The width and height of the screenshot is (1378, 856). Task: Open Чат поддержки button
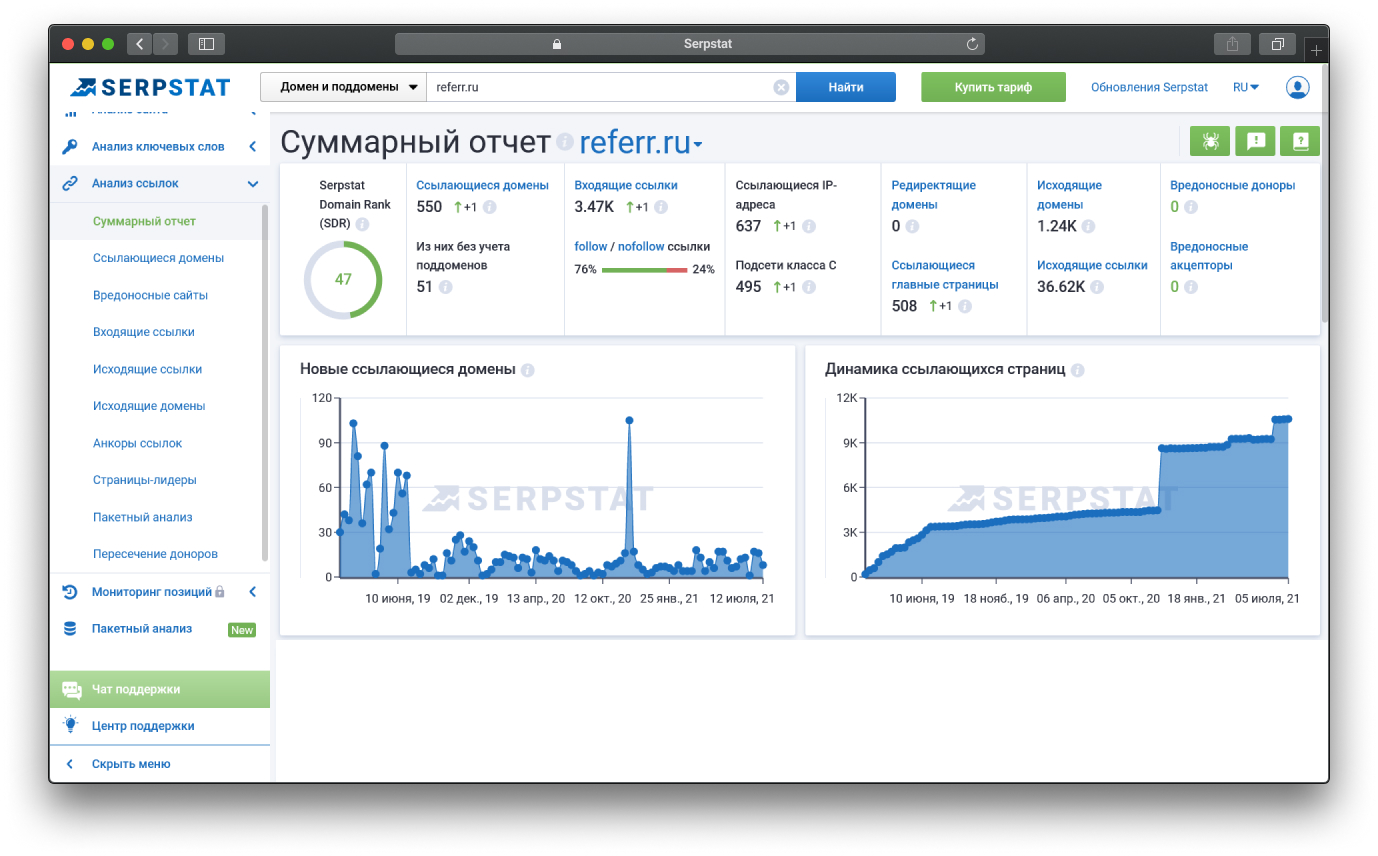[x=159, y=690]
